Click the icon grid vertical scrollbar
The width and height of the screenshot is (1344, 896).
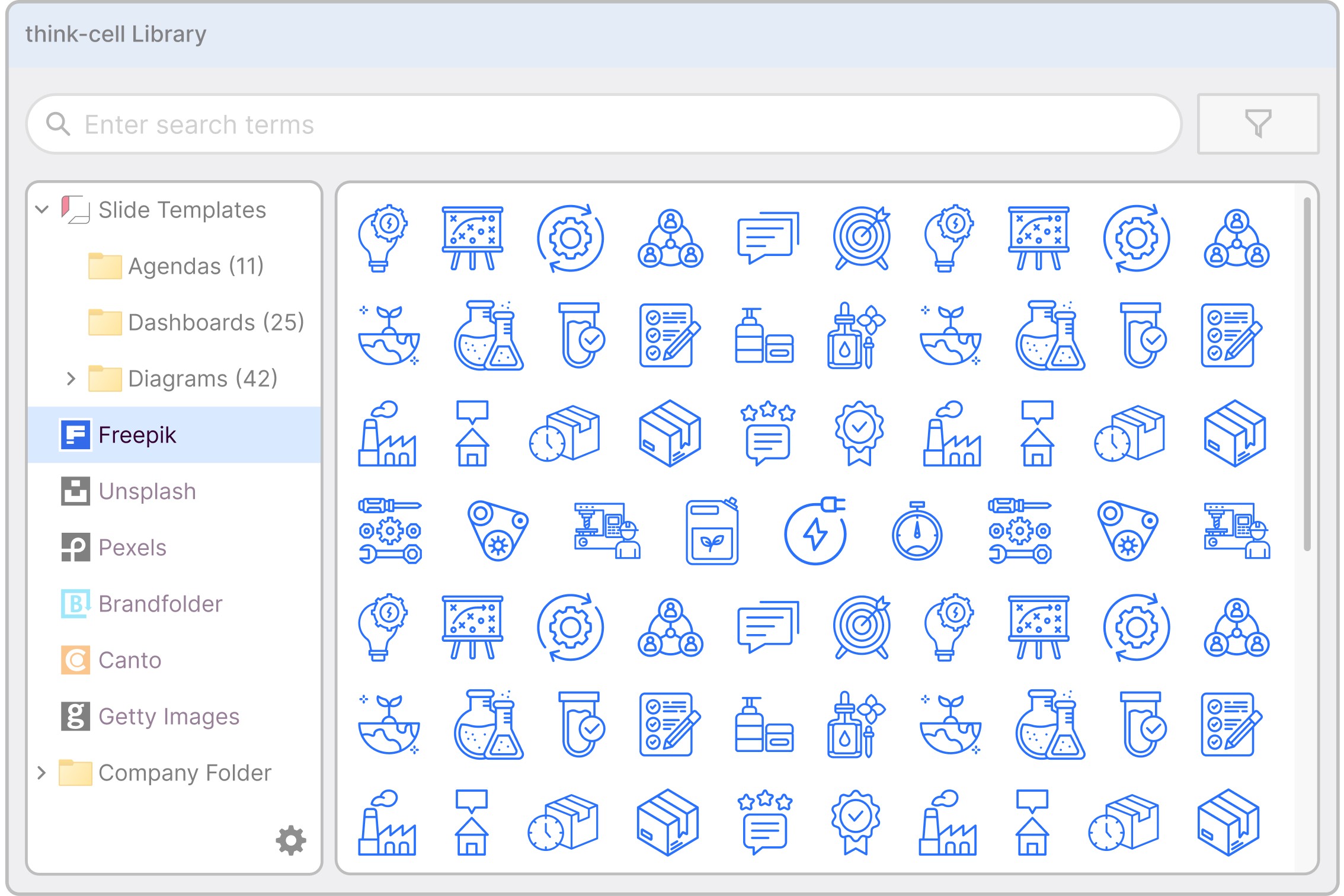(x=1307, y=373)
